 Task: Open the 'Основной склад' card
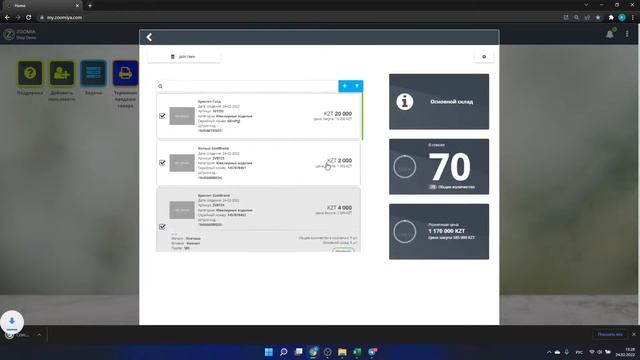click(439, 102)
